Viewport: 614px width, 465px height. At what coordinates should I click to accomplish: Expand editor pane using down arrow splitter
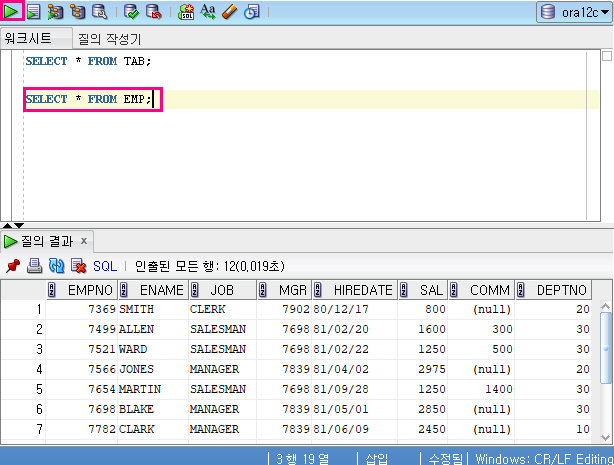19,225
